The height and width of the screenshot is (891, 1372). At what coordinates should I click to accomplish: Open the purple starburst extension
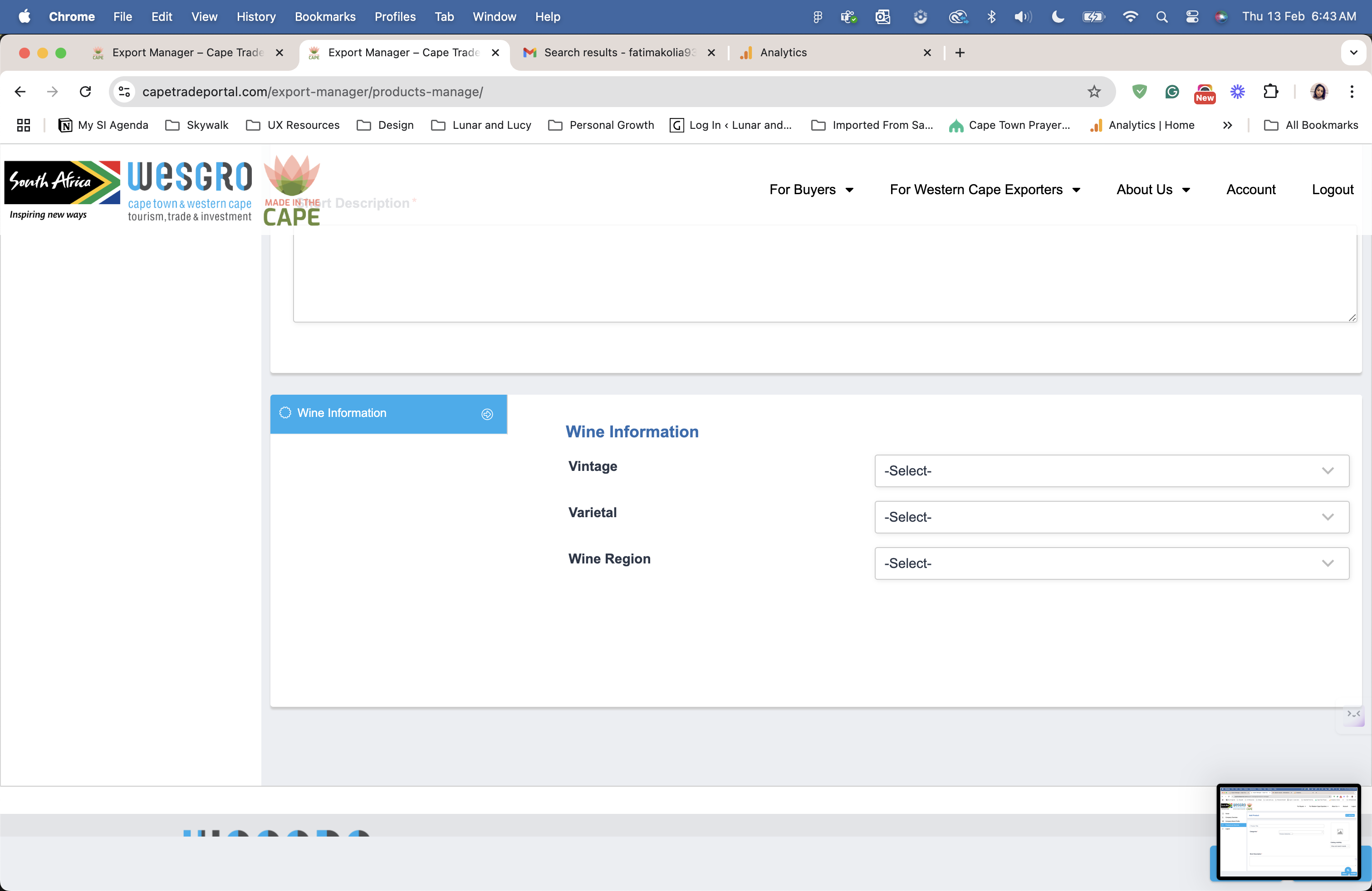(x=1237, y=92)
